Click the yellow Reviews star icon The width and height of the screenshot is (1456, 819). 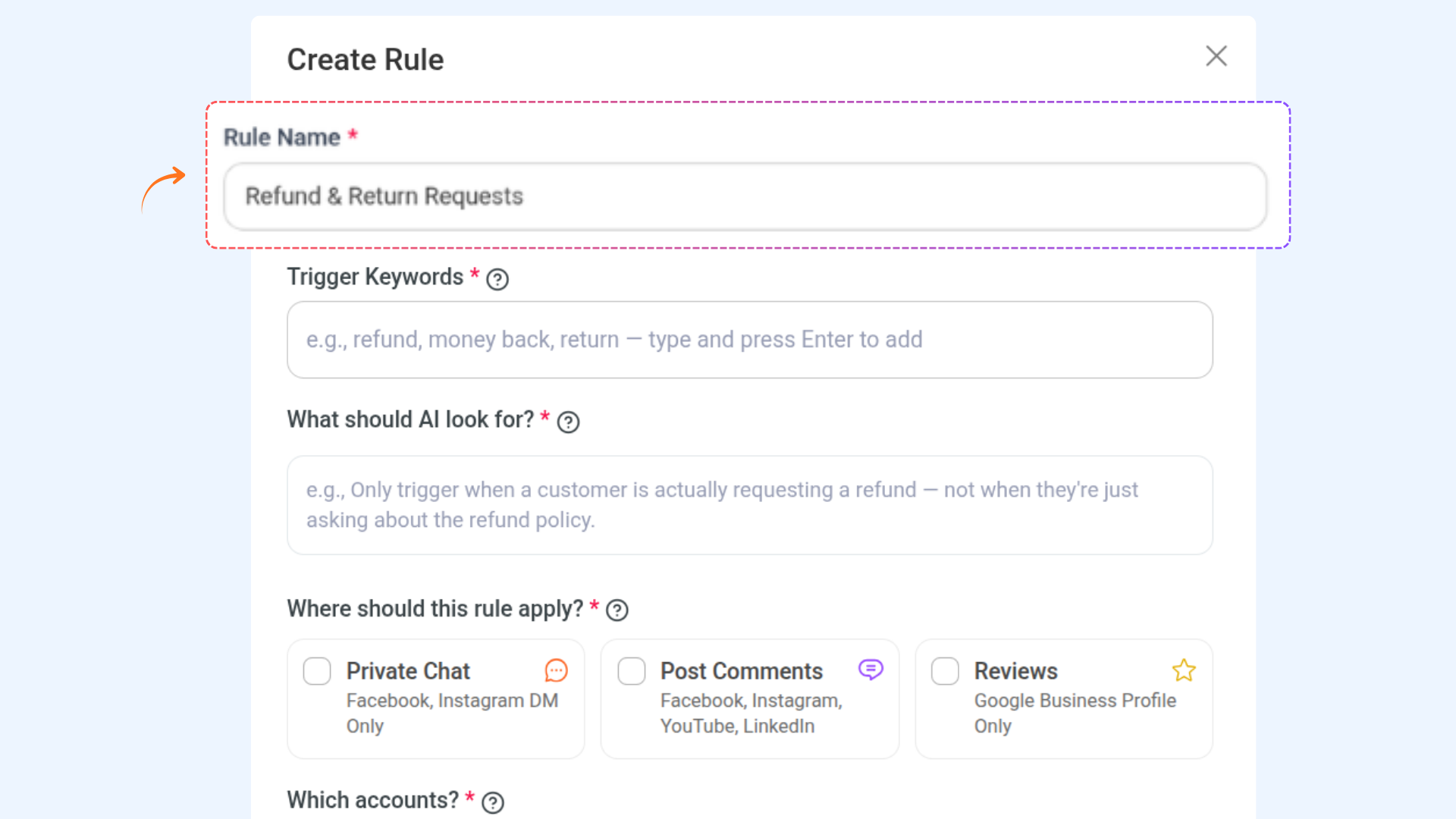(x=1183, y=670)
